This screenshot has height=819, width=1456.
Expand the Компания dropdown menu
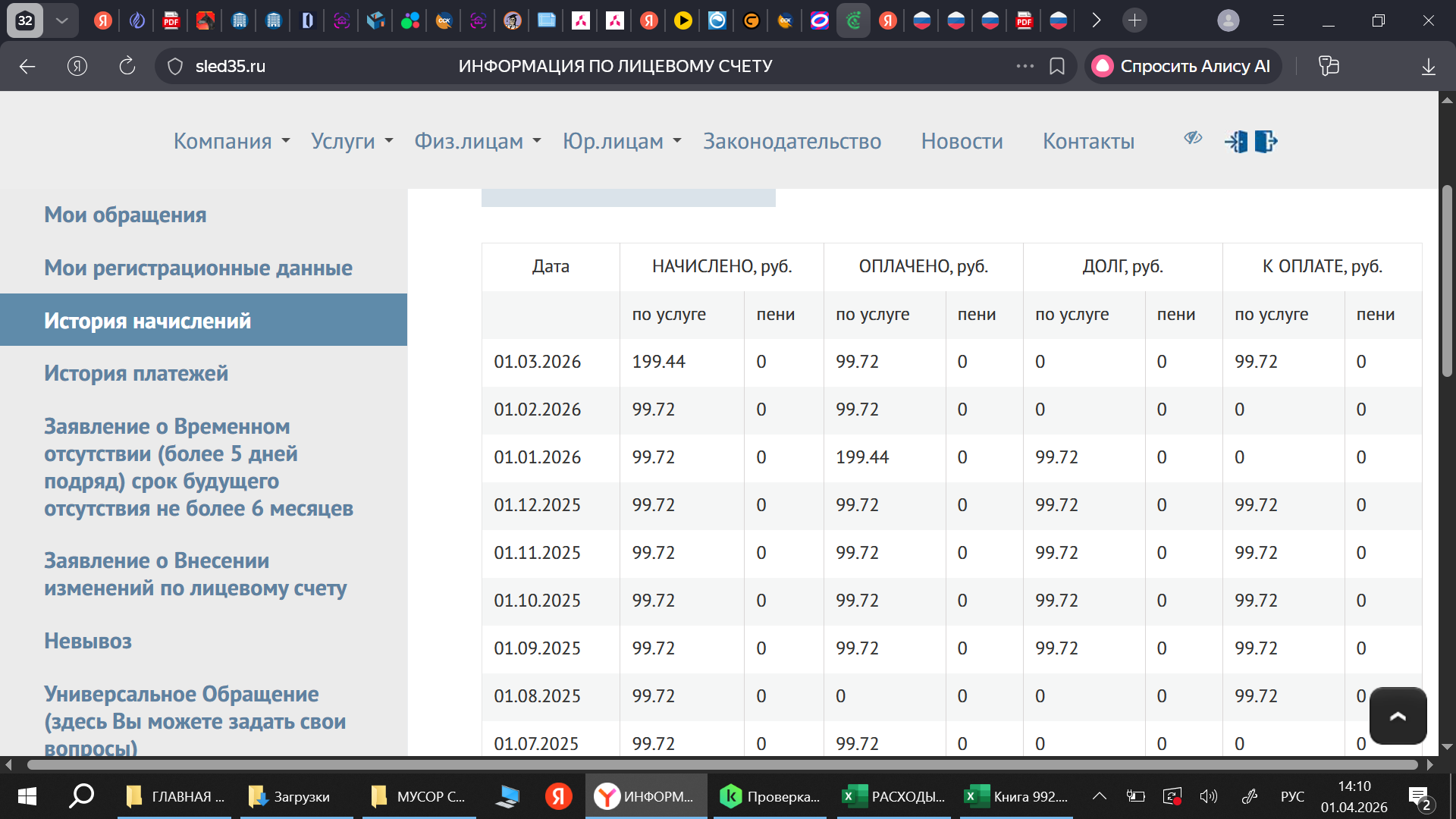tap(231, 141)
